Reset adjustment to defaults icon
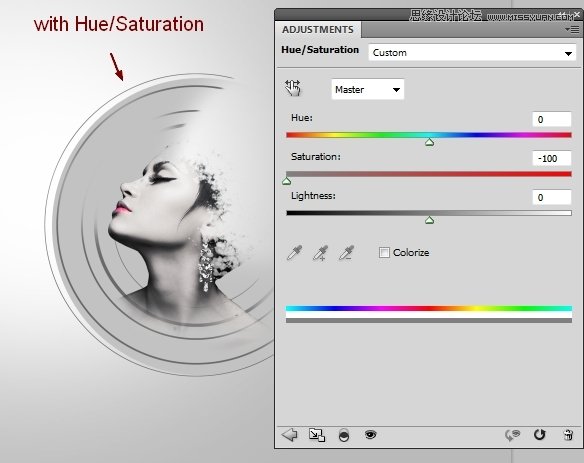 539,434
